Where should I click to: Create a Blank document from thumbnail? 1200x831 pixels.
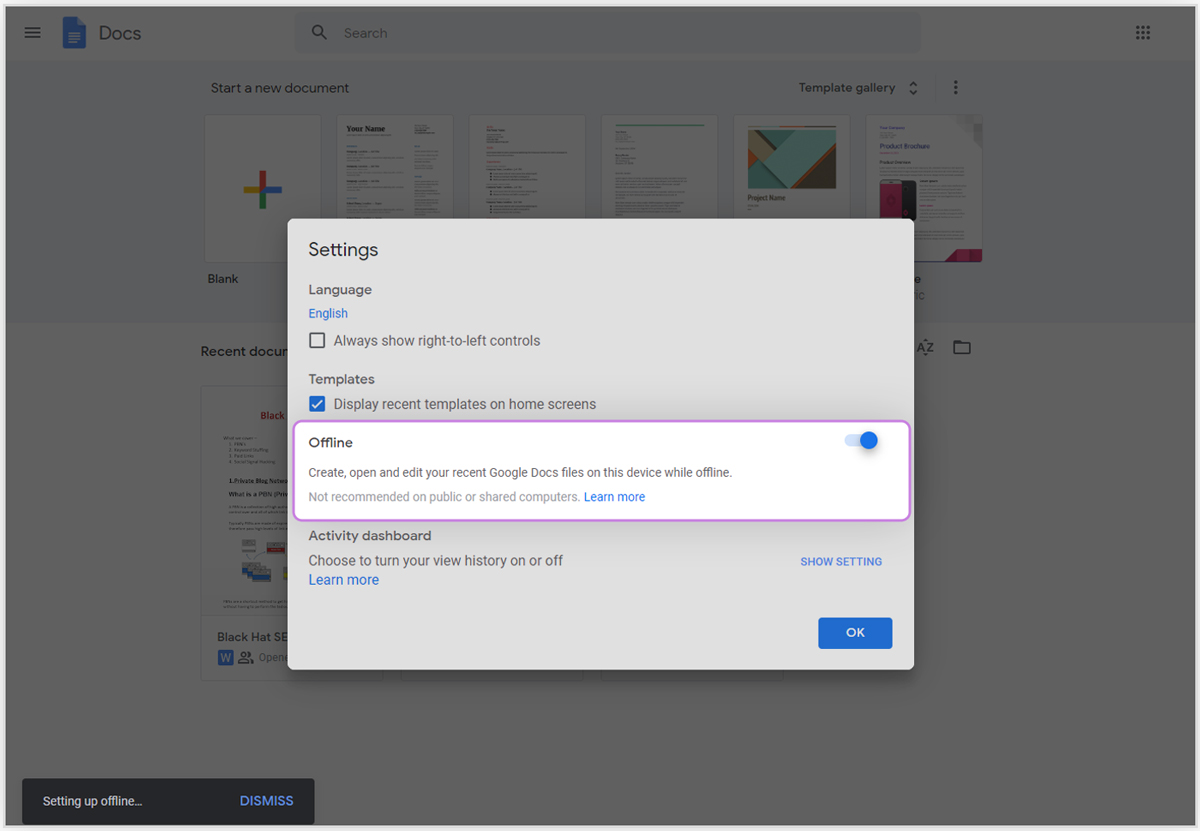(262, 188)
